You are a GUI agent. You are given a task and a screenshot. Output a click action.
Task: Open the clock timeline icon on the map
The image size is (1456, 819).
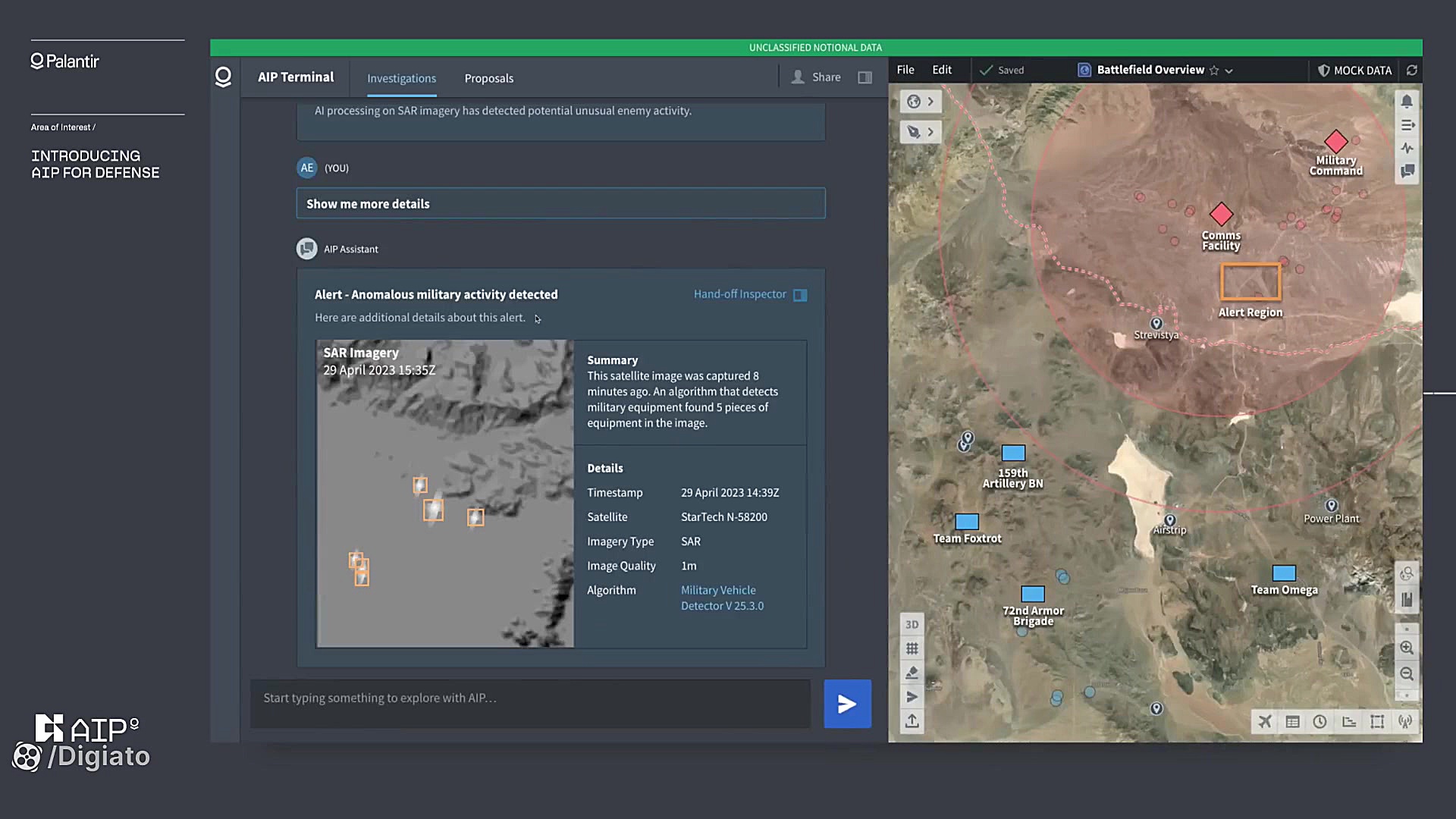pyautogui.click(x=1320, y=721)
